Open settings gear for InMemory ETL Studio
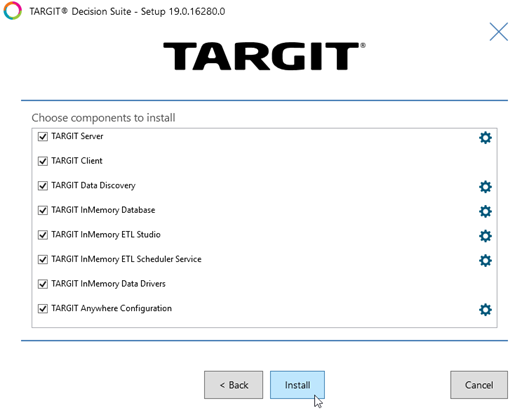The height and width of the screenshot is (420, 529). click(485, 236)
